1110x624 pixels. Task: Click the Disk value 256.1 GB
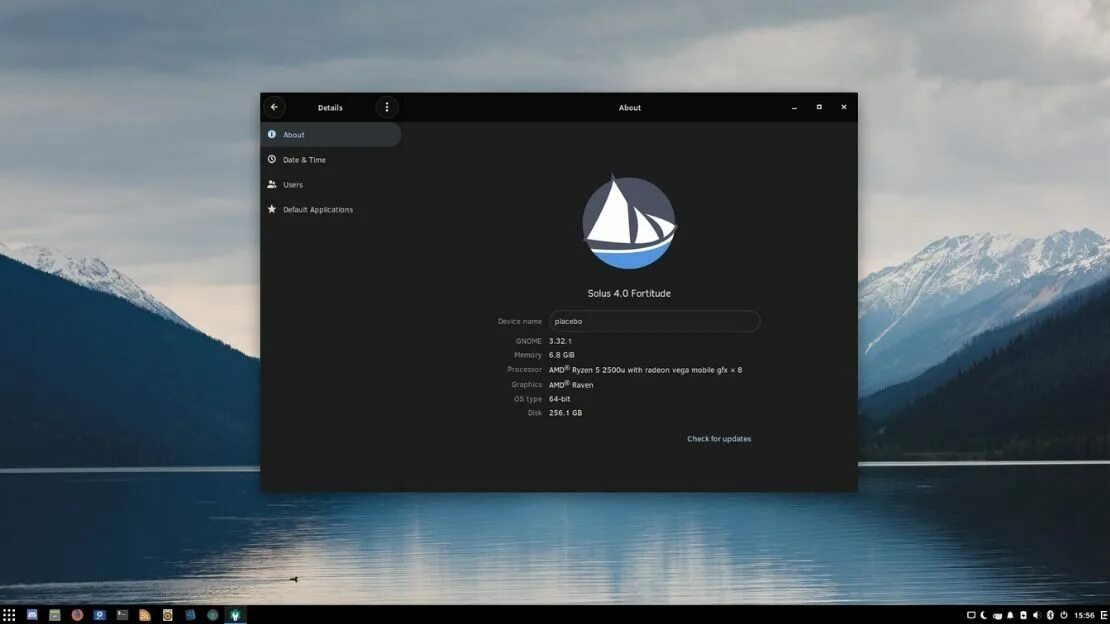(x=566, y=413)
